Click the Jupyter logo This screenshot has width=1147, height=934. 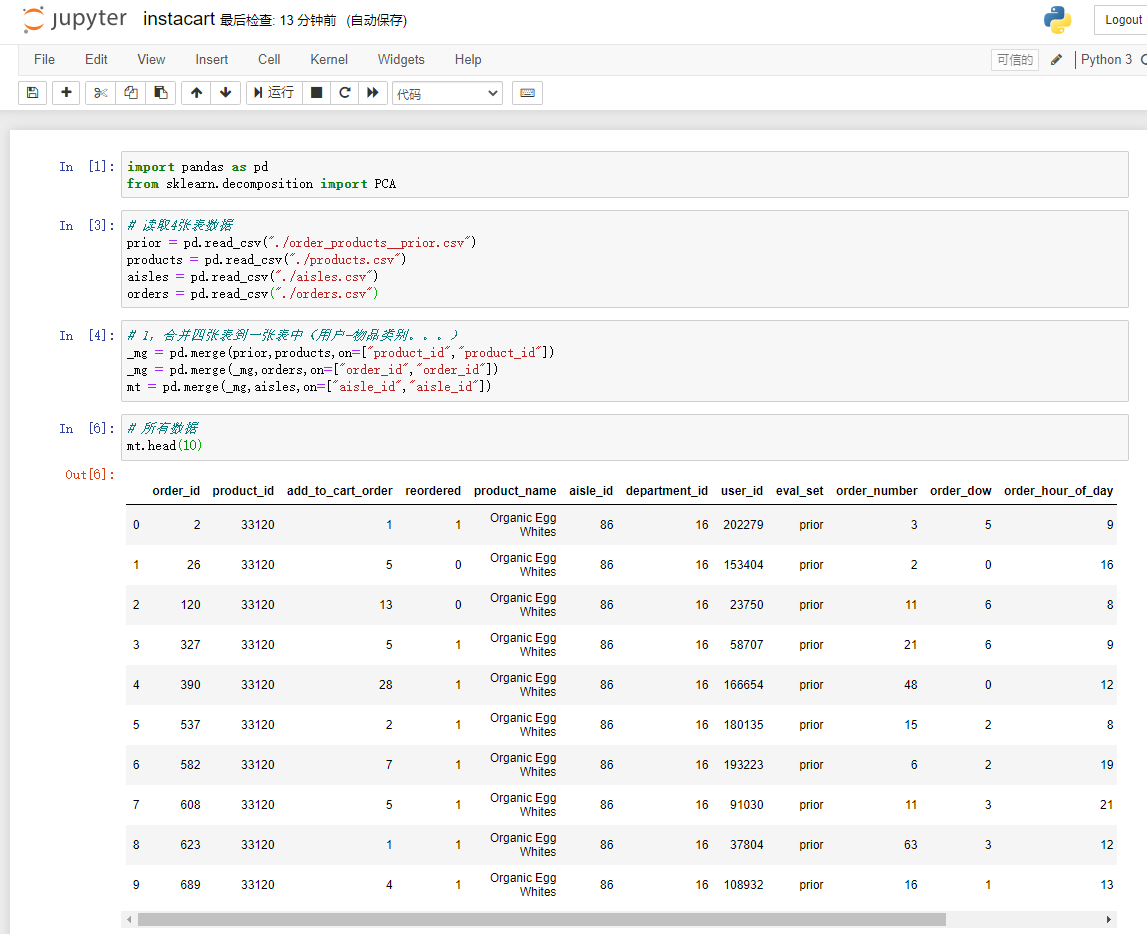pos(74,20)
